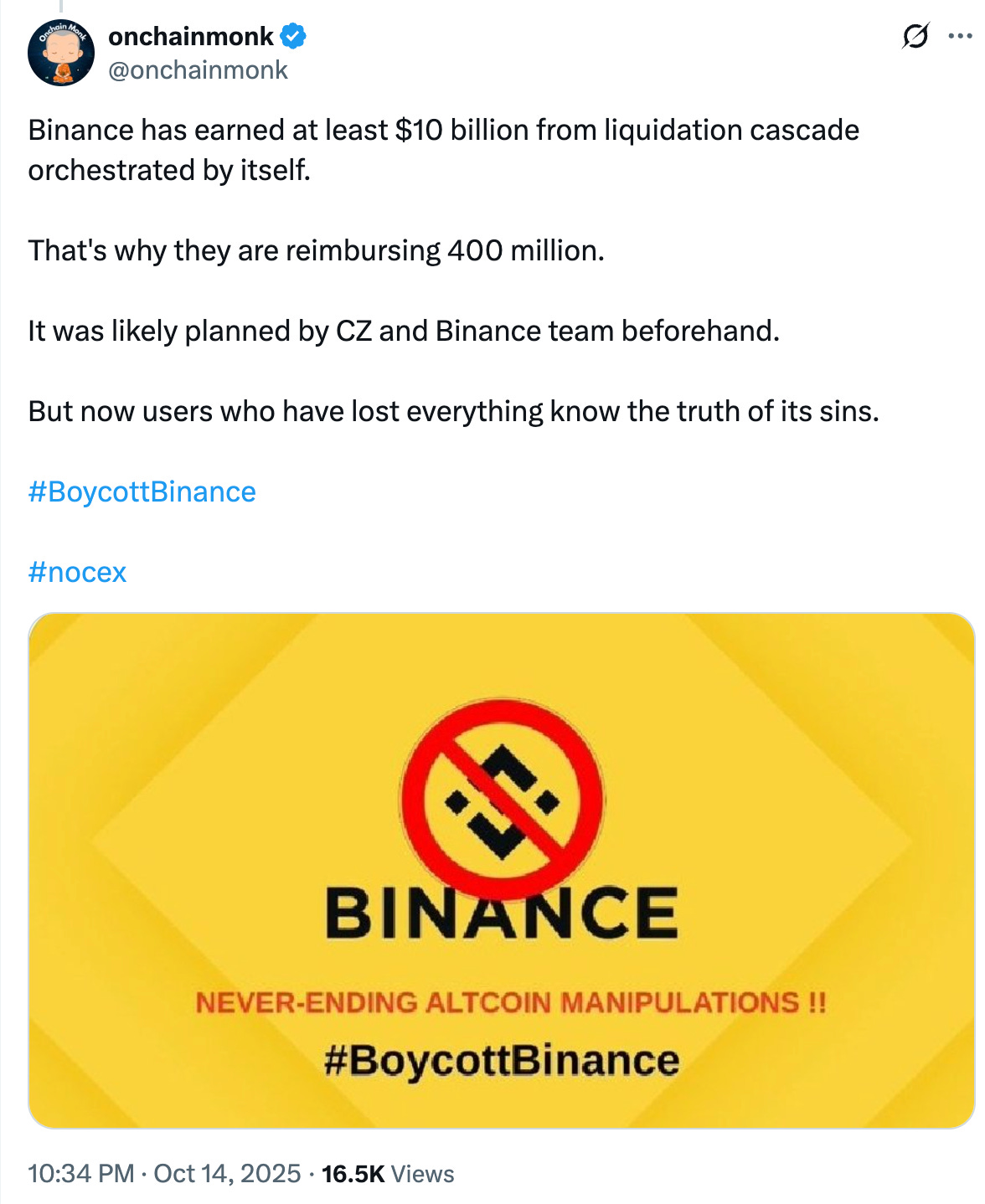Click the blue verified checkmark badge

point(293,36)
